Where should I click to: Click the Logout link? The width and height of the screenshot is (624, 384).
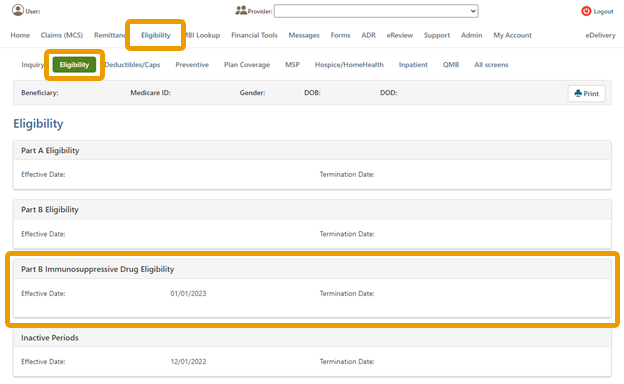pos(603,12)
